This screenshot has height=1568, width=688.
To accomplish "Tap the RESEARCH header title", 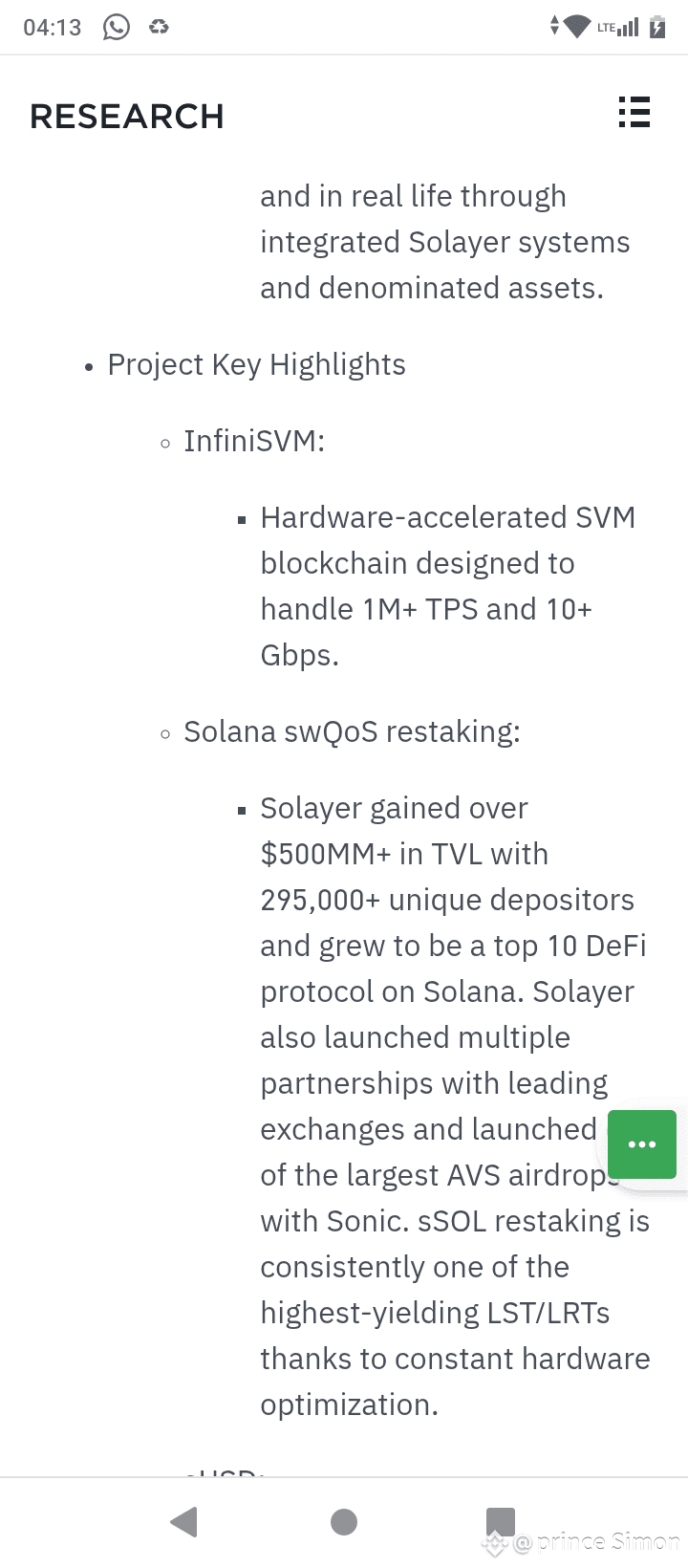I will [x=127, y=117].
